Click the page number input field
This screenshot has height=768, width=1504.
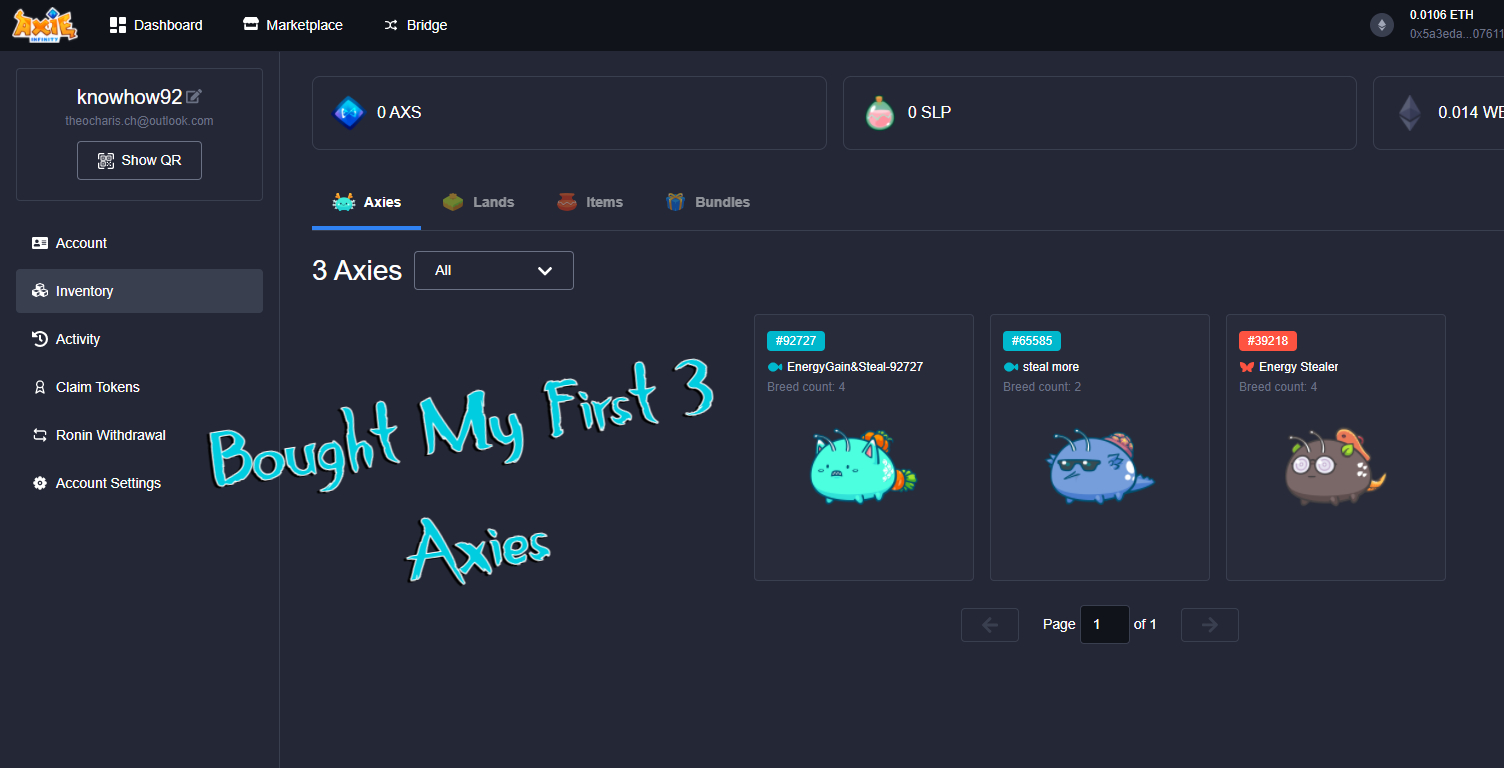[1105, 624]
